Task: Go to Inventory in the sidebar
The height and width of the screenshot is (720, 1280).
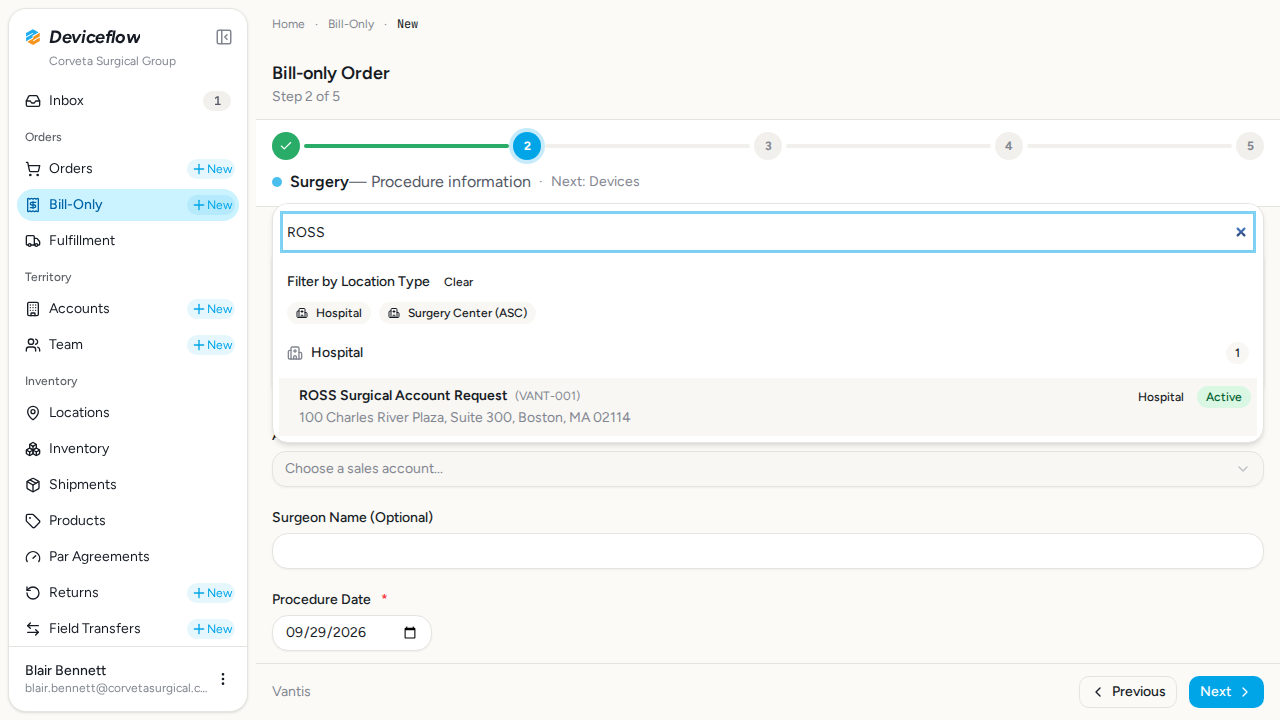Action: point(128,449)
